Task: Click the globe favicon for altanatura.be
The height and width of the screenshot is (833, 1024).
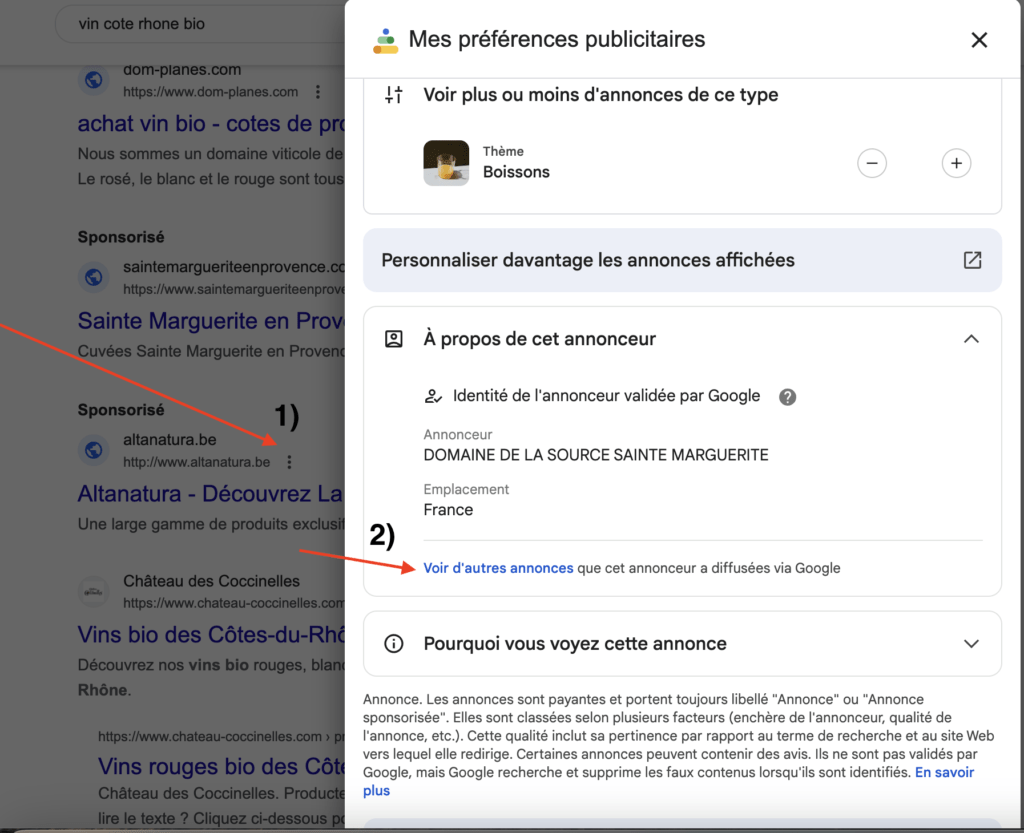Action: coord(94,451)
